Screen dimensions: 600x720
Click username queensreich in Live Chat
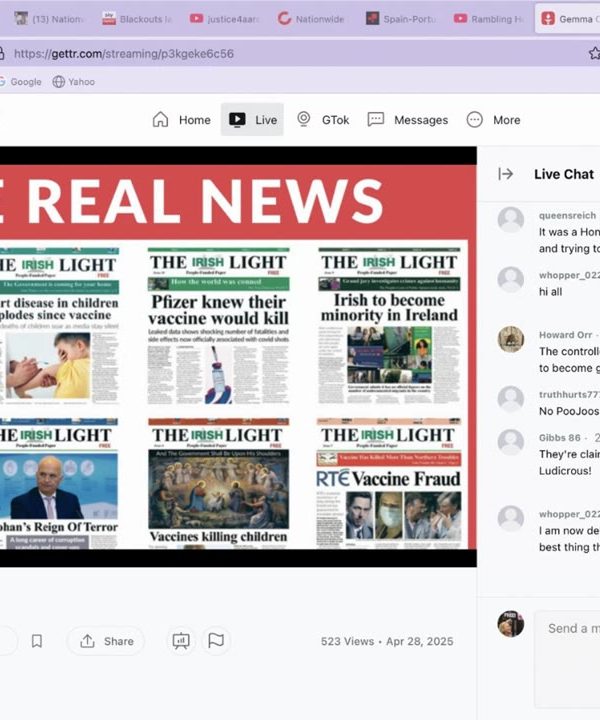pos(567,215)
